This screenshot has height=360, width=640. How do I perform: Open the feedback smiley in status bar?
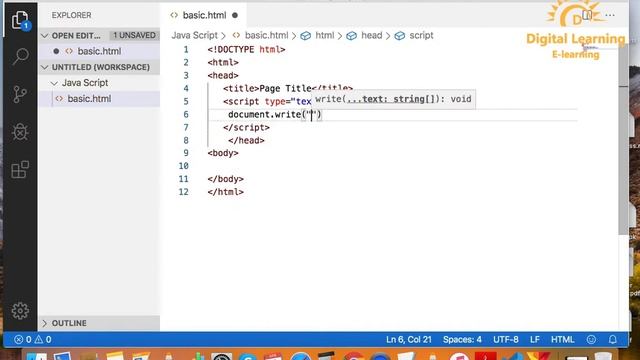[591, 340]
